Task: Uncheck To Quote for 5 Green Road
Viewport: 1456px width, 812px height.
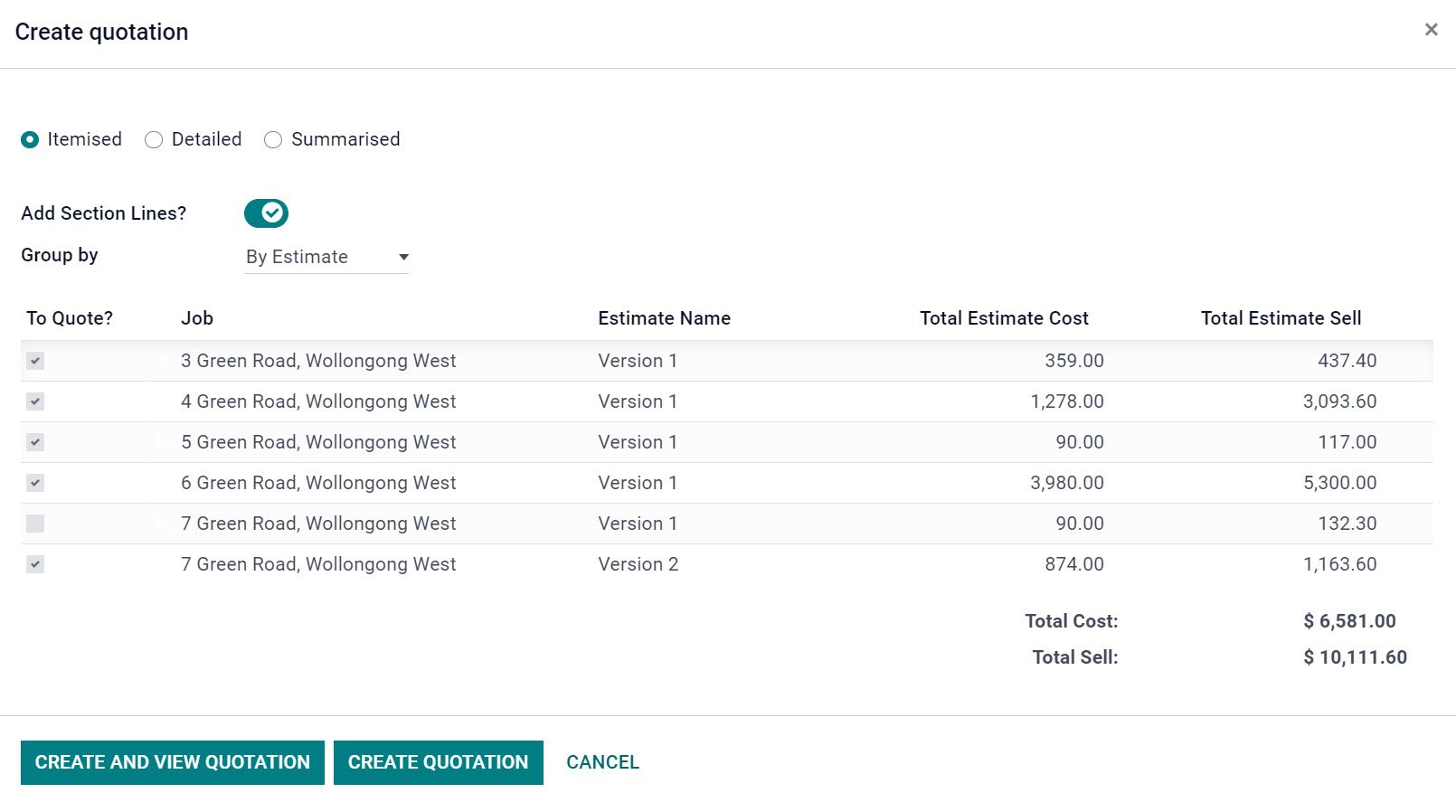Action: (x=35, y=442)
